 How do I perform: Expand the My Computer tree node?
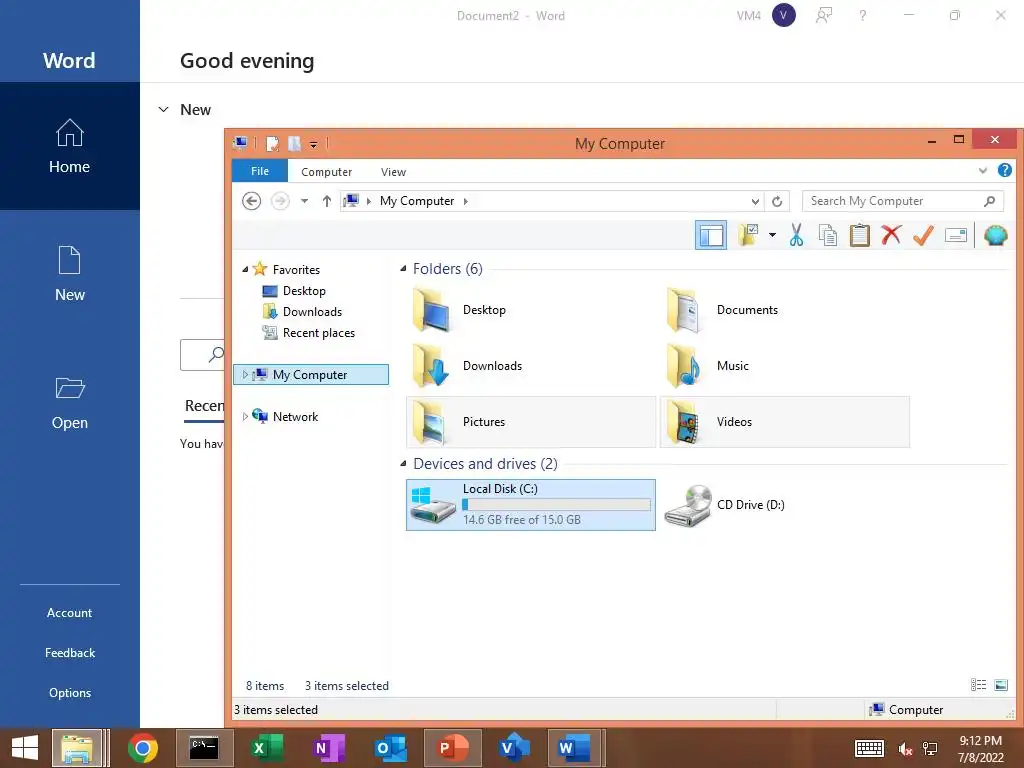[x=245, y=375]
